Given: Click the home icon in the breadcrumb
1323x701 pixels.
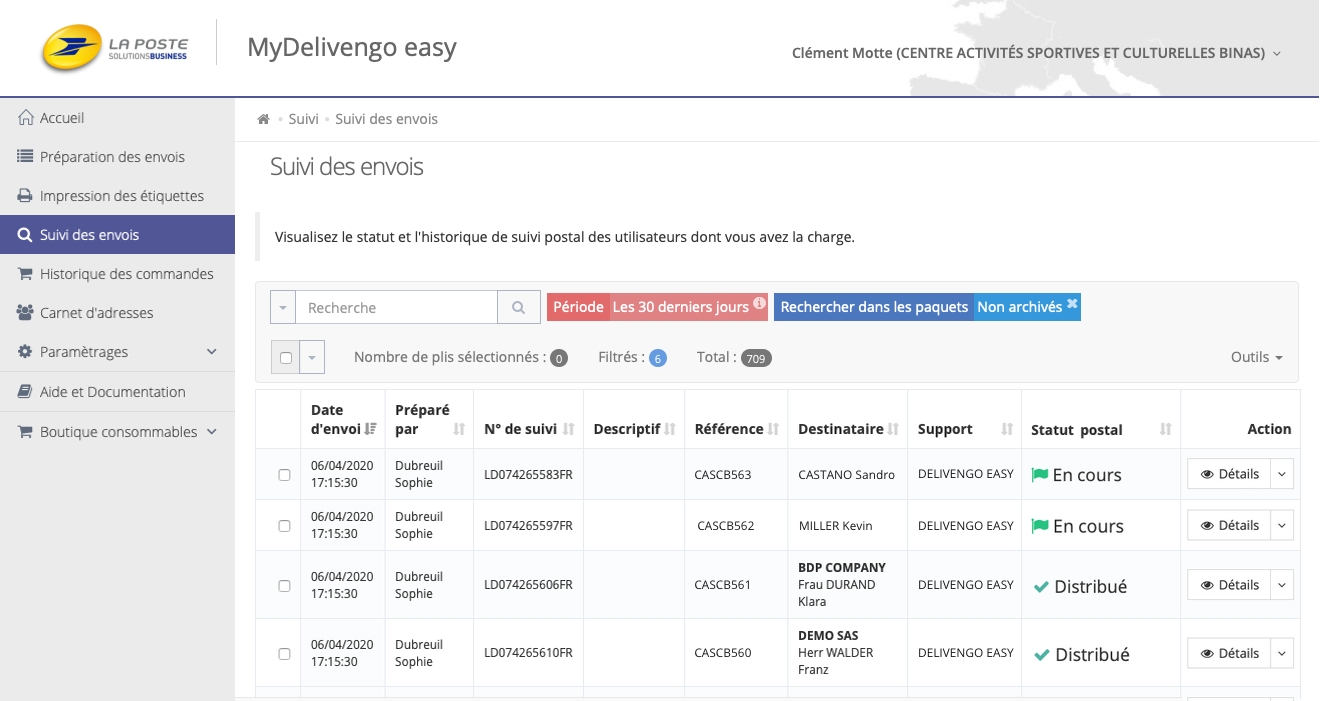Looking at the screenshot, I should 264,119.
